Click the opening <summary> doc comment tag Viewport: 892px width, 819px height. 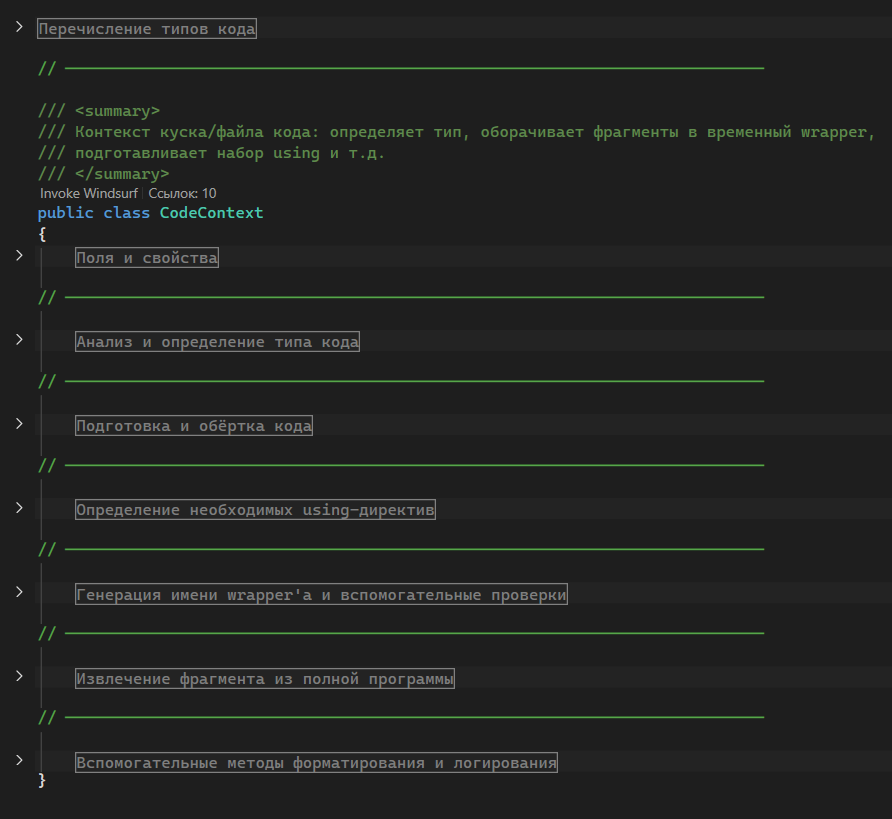117,111
